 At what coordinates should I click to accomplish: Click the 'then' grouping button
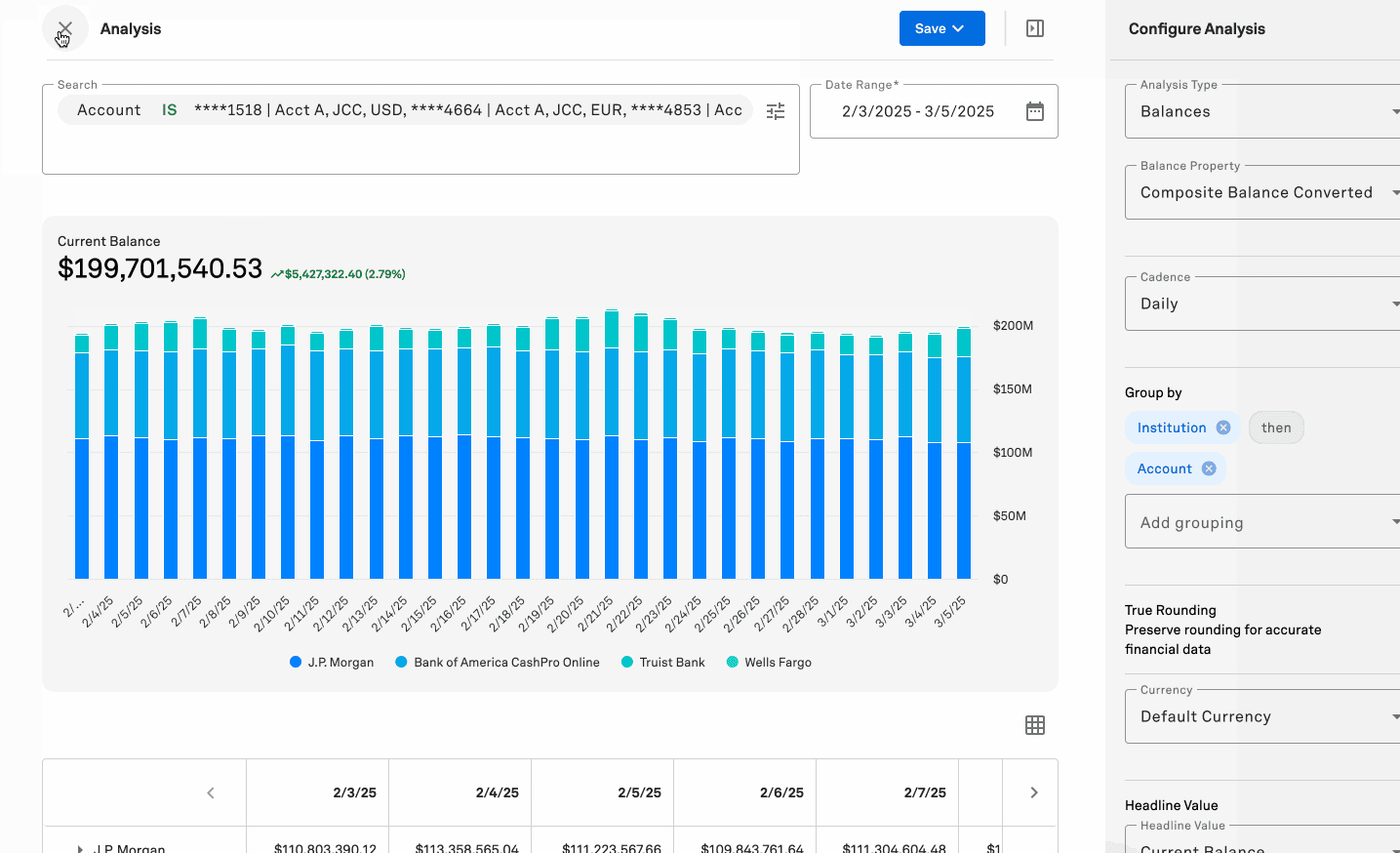click(1276, 426)
